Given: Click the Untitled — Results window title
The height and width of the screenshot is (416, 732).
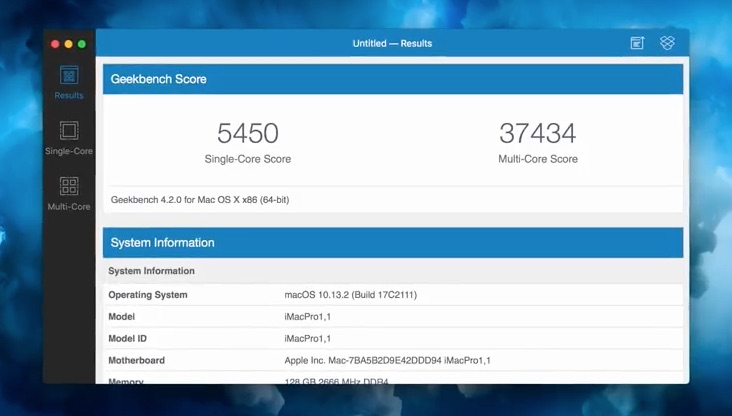Looking at the screenshot, I should point(392,43).
